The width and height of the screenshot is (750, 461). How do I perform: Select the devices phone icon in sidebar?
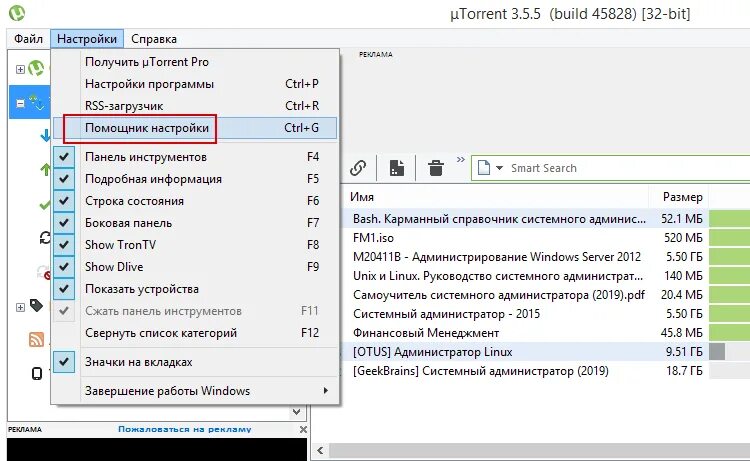point(37,373)
